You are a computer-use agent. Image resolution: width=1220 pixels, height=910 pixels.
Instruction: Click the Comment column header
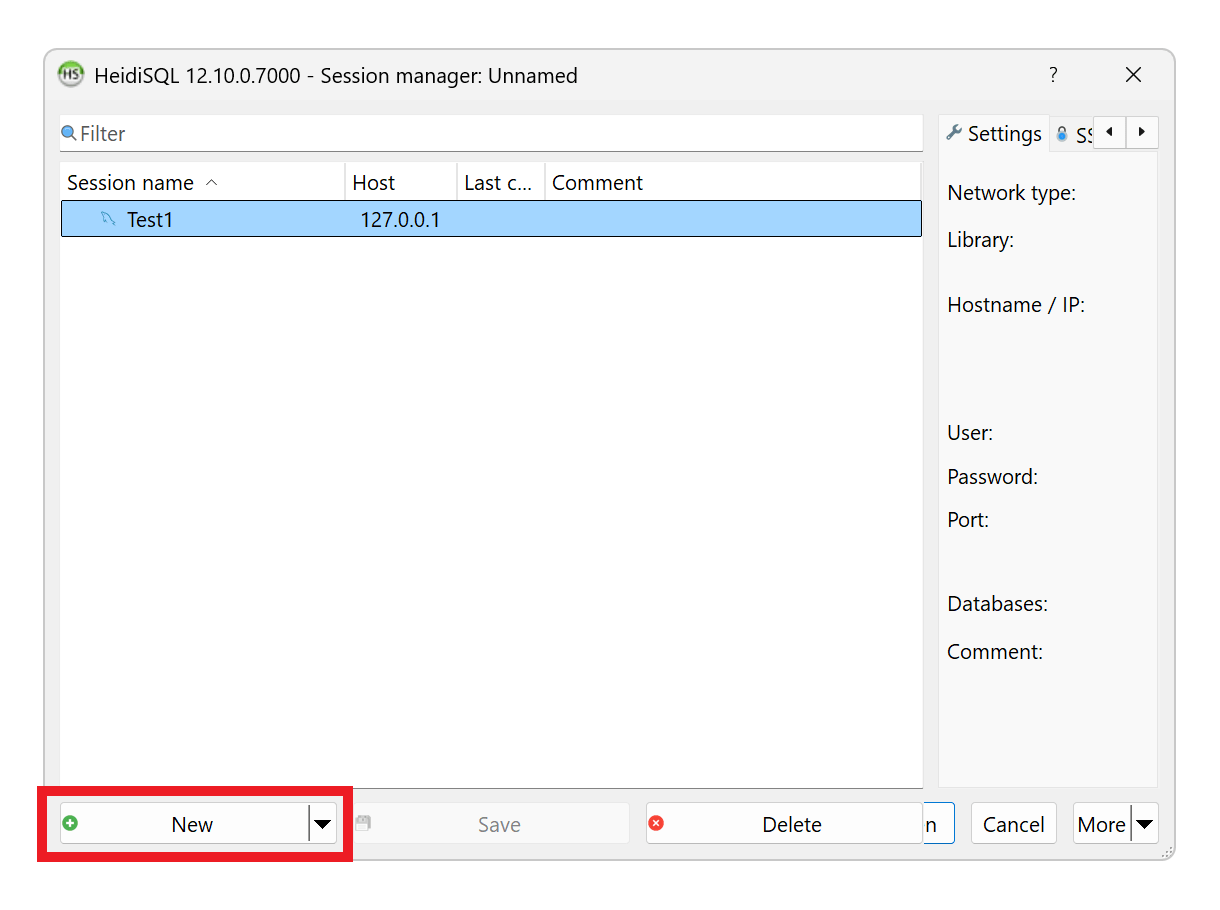pos(732,182)
